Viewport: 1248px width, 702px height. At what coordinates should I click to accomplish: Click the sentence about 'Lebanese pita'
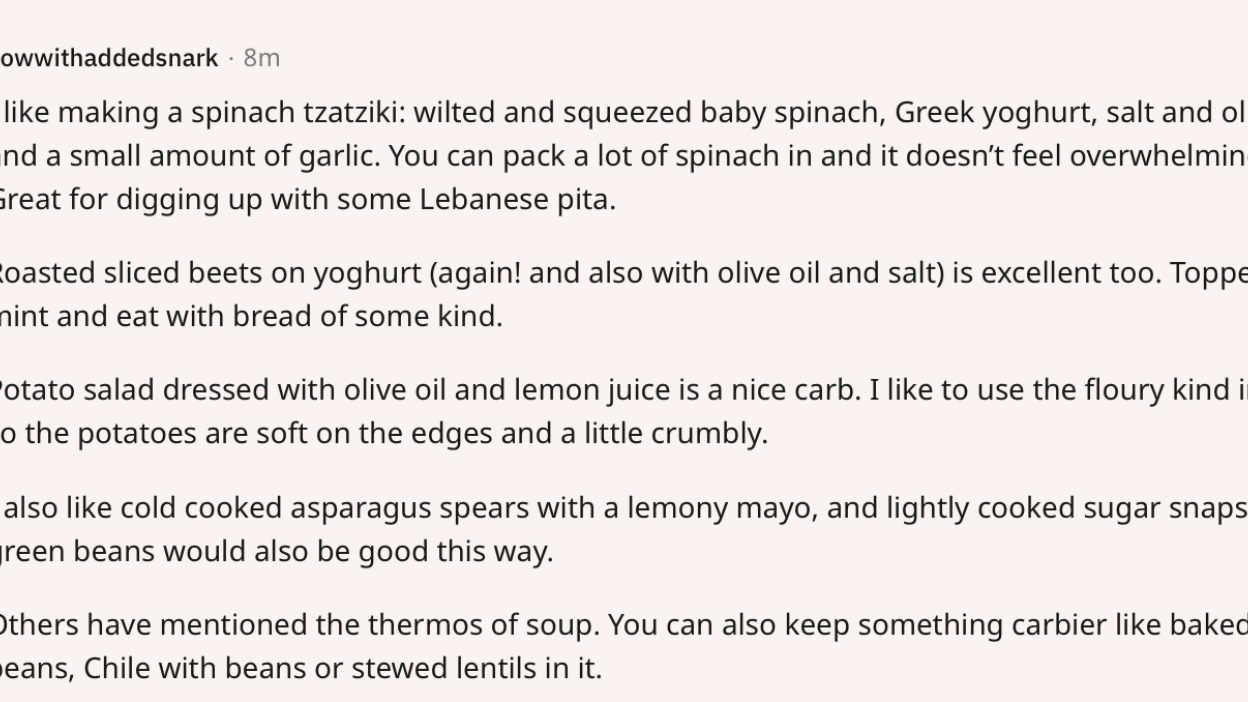pyautogui.click(x=308, y=199)
